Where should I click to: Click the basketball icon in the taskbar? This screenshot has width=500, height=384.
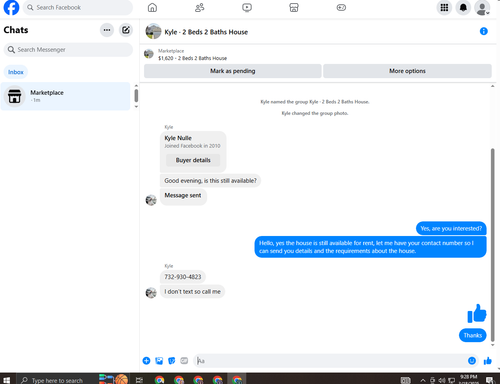coord(121,379)
